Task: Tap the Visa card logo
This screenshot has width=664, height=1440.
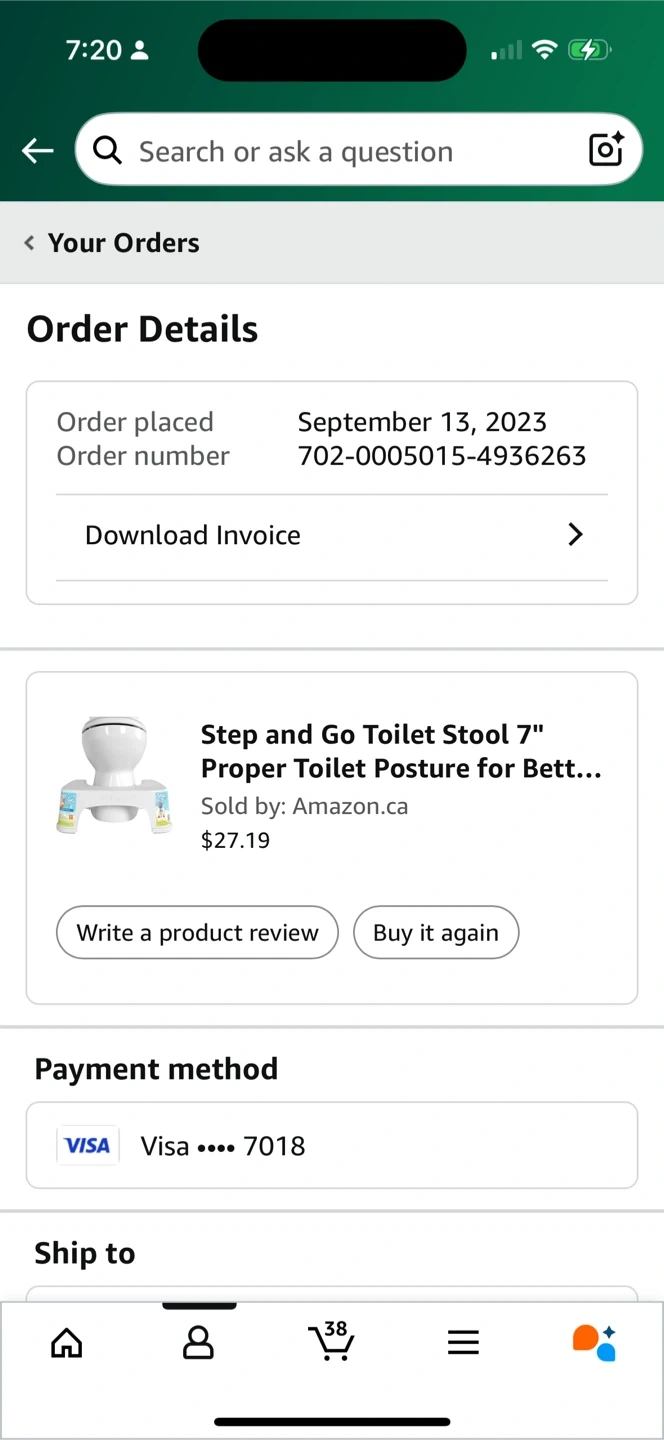Action: click(x=88, y=1146)
